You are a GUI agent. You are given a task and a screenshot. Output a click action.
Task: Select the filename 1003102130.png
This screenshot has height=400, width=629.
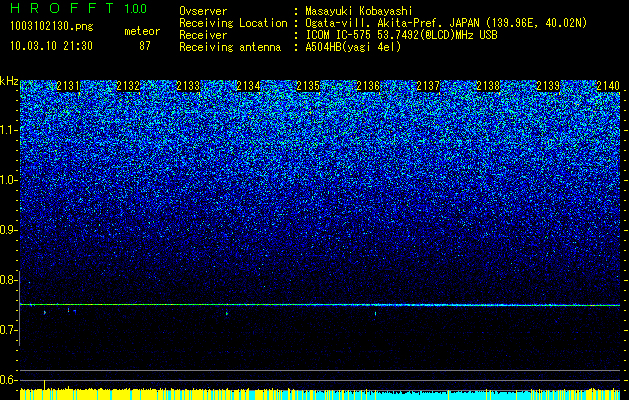click(52, 26)
